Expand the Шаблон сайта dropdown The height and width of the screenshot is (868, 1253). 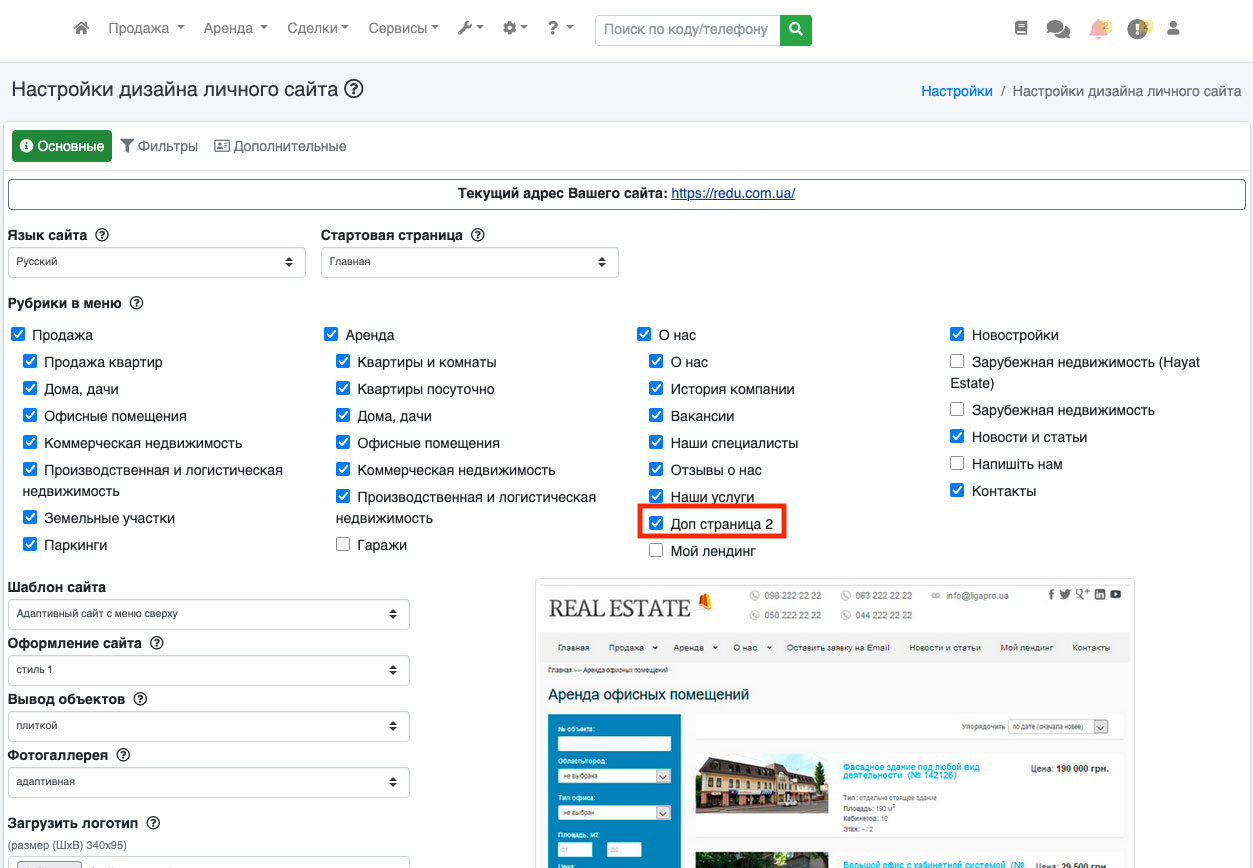(x=208, y=614)
